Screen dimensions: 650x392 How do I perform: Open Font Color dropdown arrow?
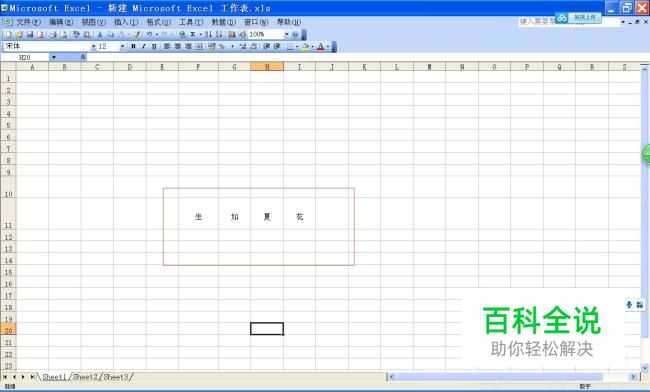[x=327, y=46]
